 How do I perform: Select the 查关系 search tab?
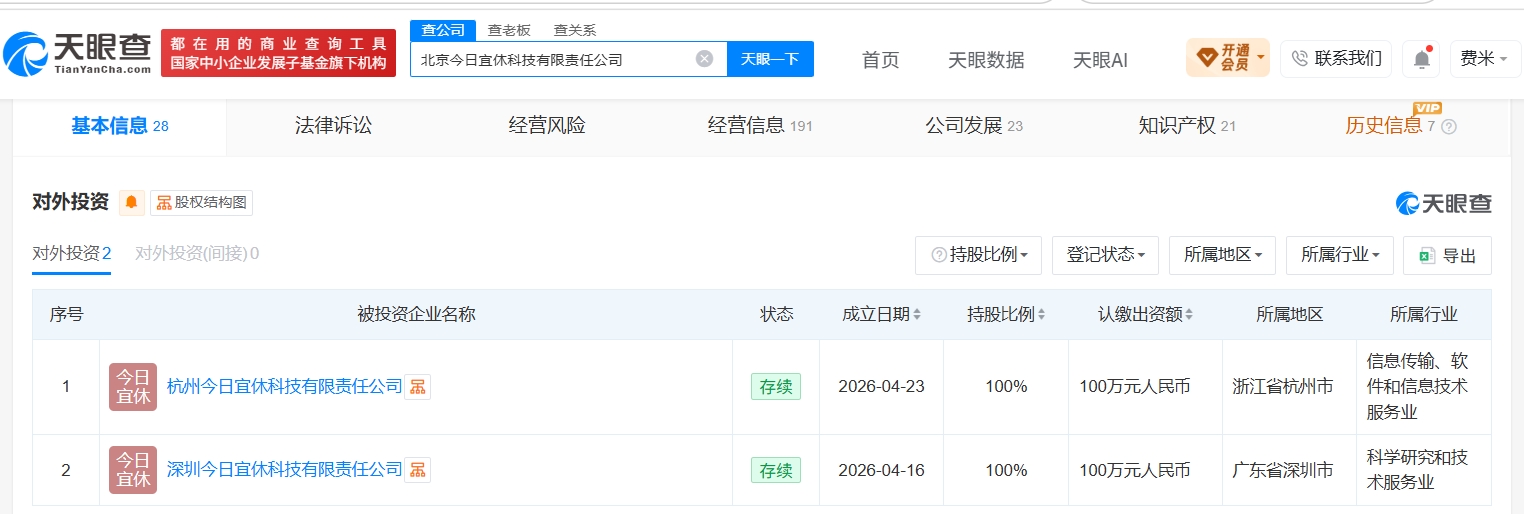point(574,30)
